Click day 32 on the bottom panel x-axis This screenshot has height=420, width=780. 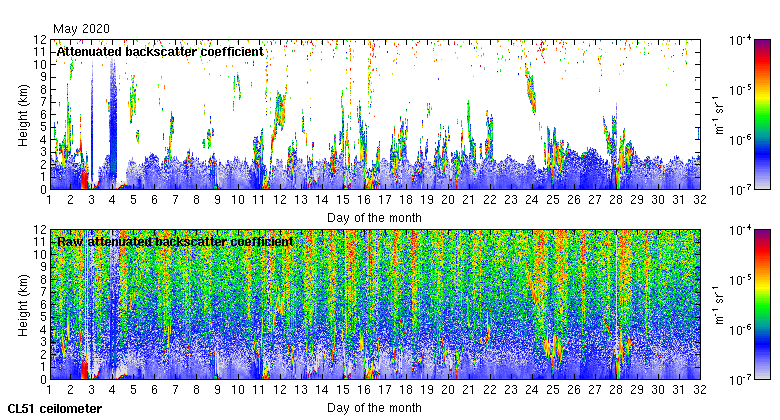coord(699,390)
